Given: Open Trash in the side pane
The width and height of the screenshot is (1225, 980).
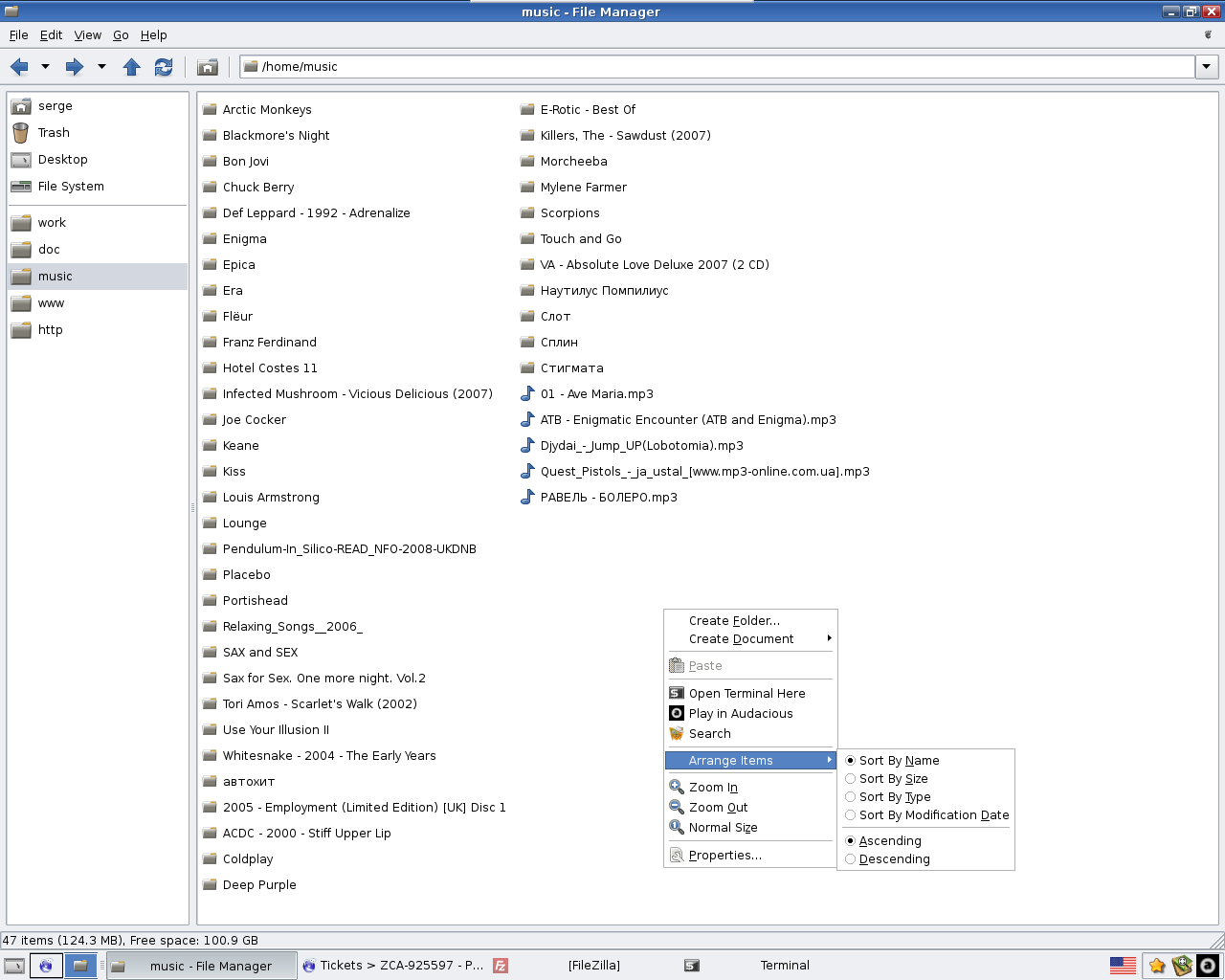Looking at the screenshot, I should (x=54, y=133).
